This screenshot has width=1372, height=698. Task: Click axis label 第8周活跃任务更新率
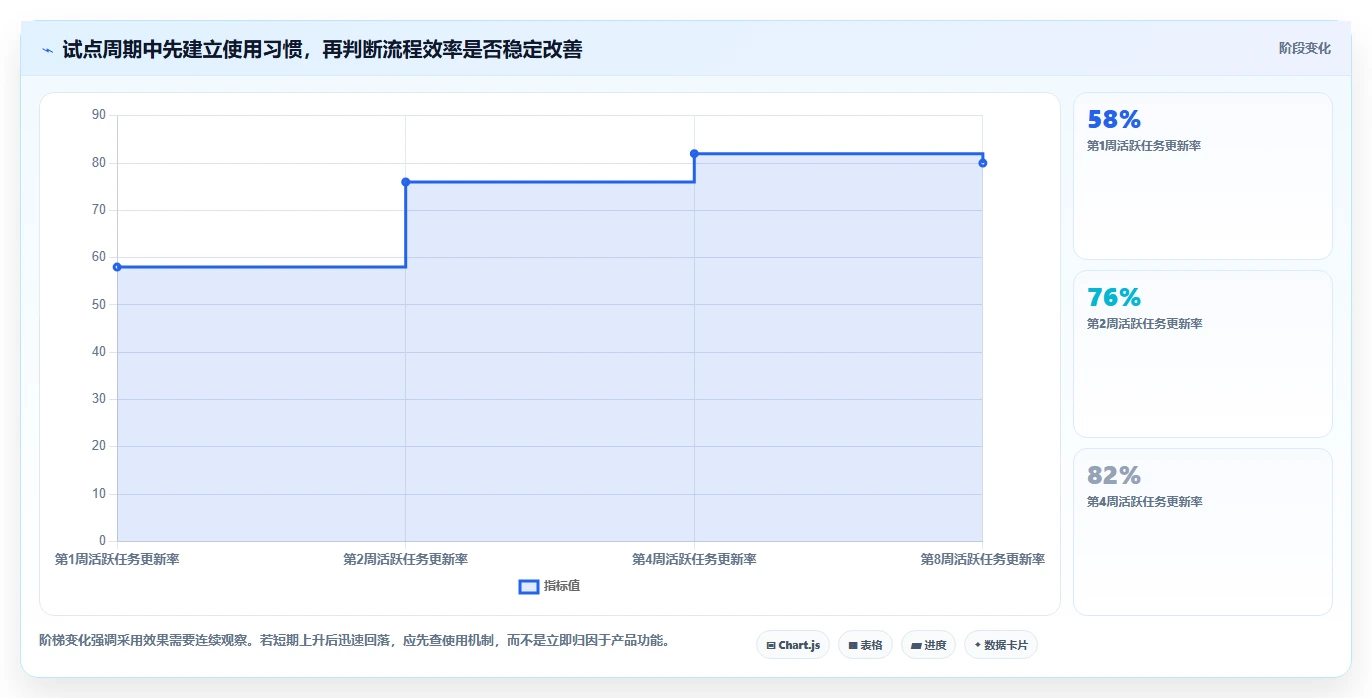click(x=983, y=559)
